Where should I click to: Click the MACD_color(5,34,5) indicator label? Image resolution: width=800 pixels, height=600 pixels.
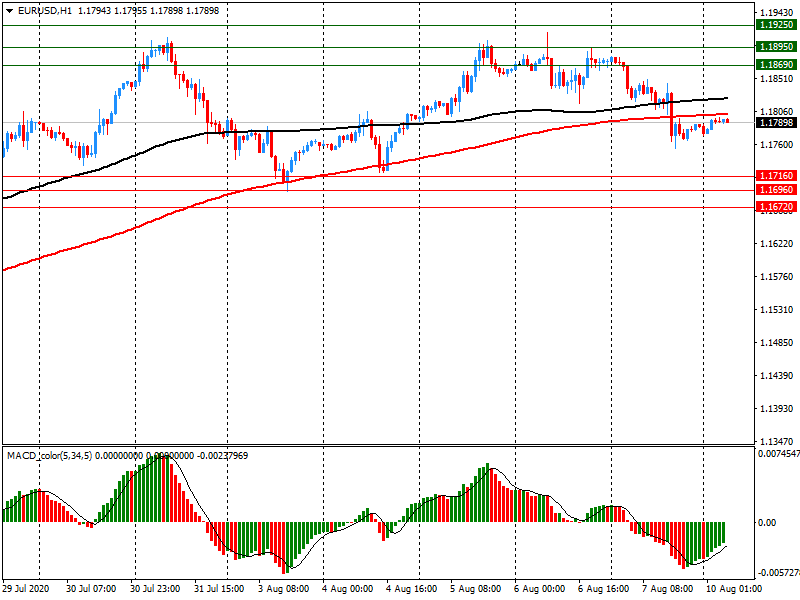(49, 456)
